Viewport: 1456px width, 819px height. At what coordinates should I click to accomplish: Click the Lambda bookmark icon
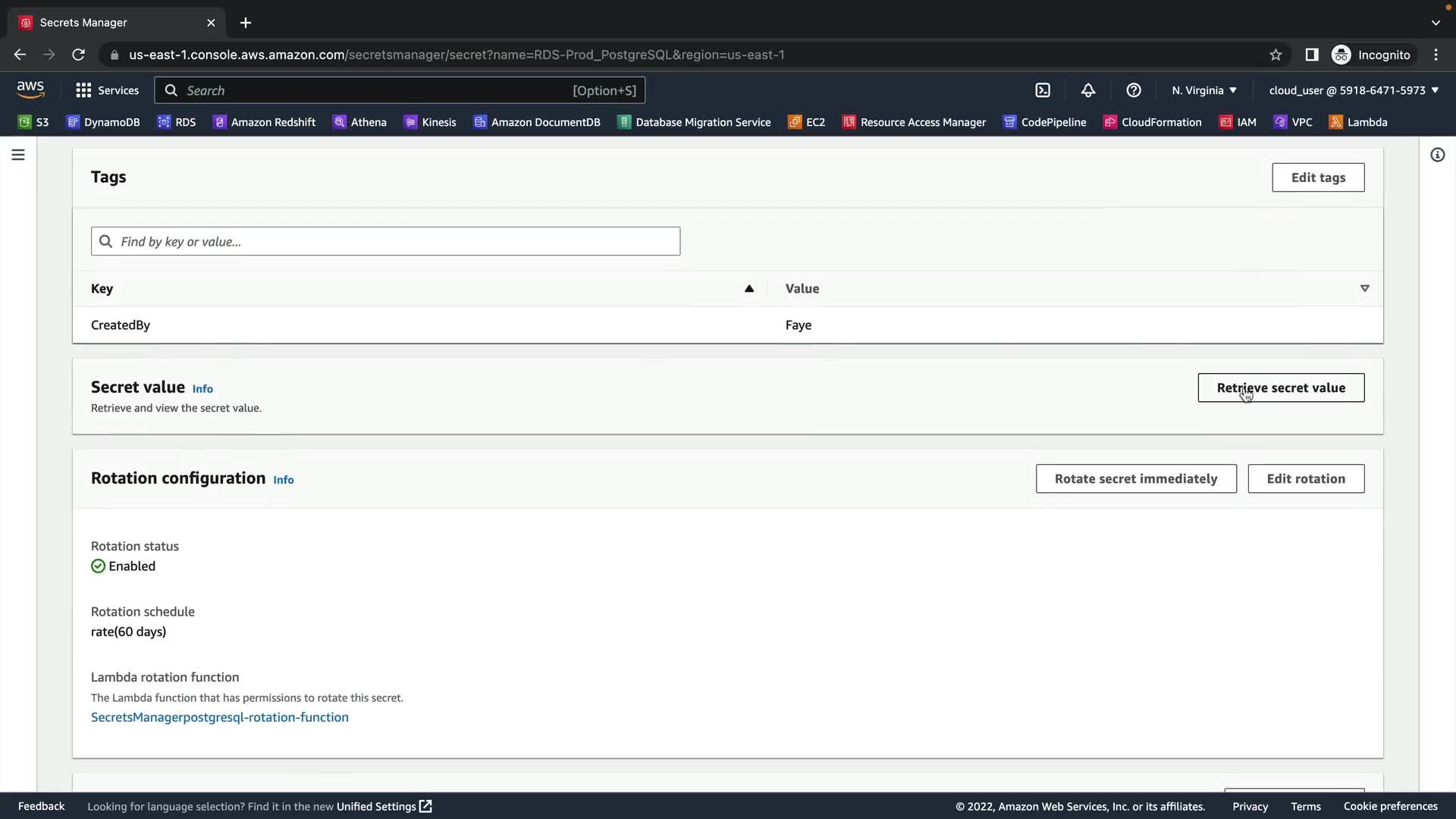[x=1335, y=122]
